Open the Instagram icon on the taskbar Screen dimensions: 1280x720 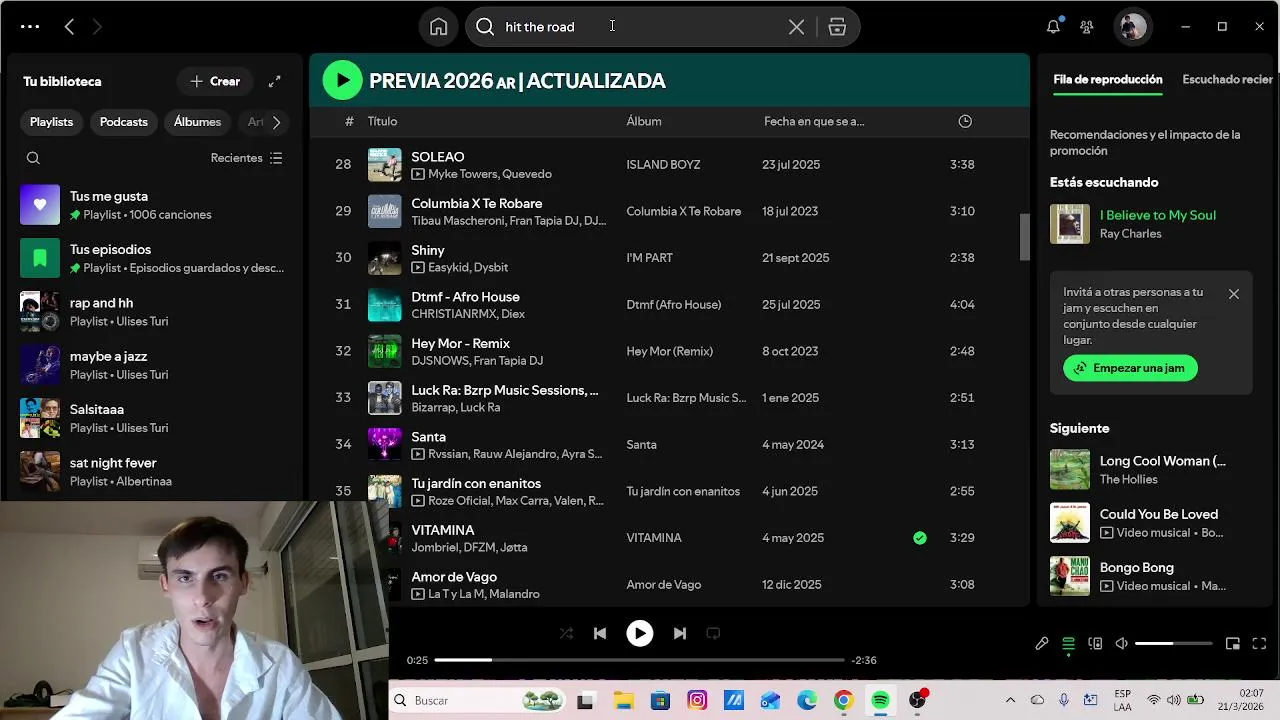pyautogui.click(x=697, y=701)
